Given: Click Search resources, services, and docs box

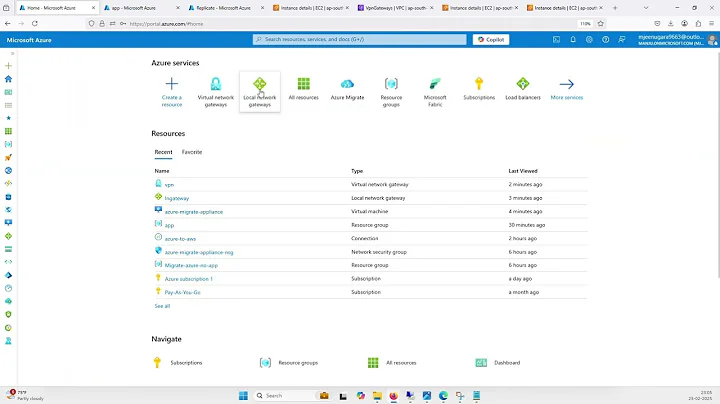Looking at the screenshot, I should pyautogui.click(x=360, y=39).
